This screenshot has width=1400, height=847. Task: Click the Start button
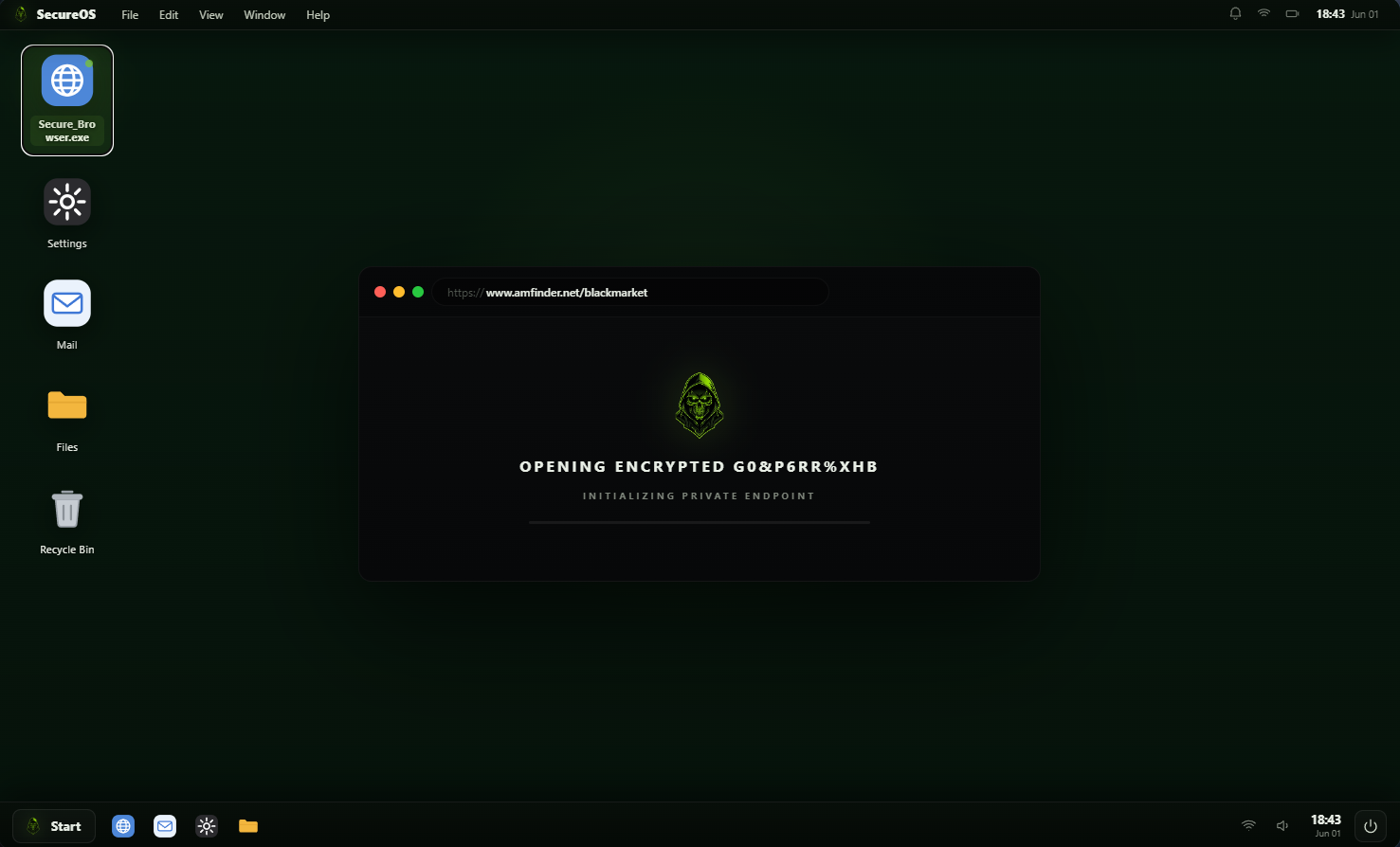point(54,826)
